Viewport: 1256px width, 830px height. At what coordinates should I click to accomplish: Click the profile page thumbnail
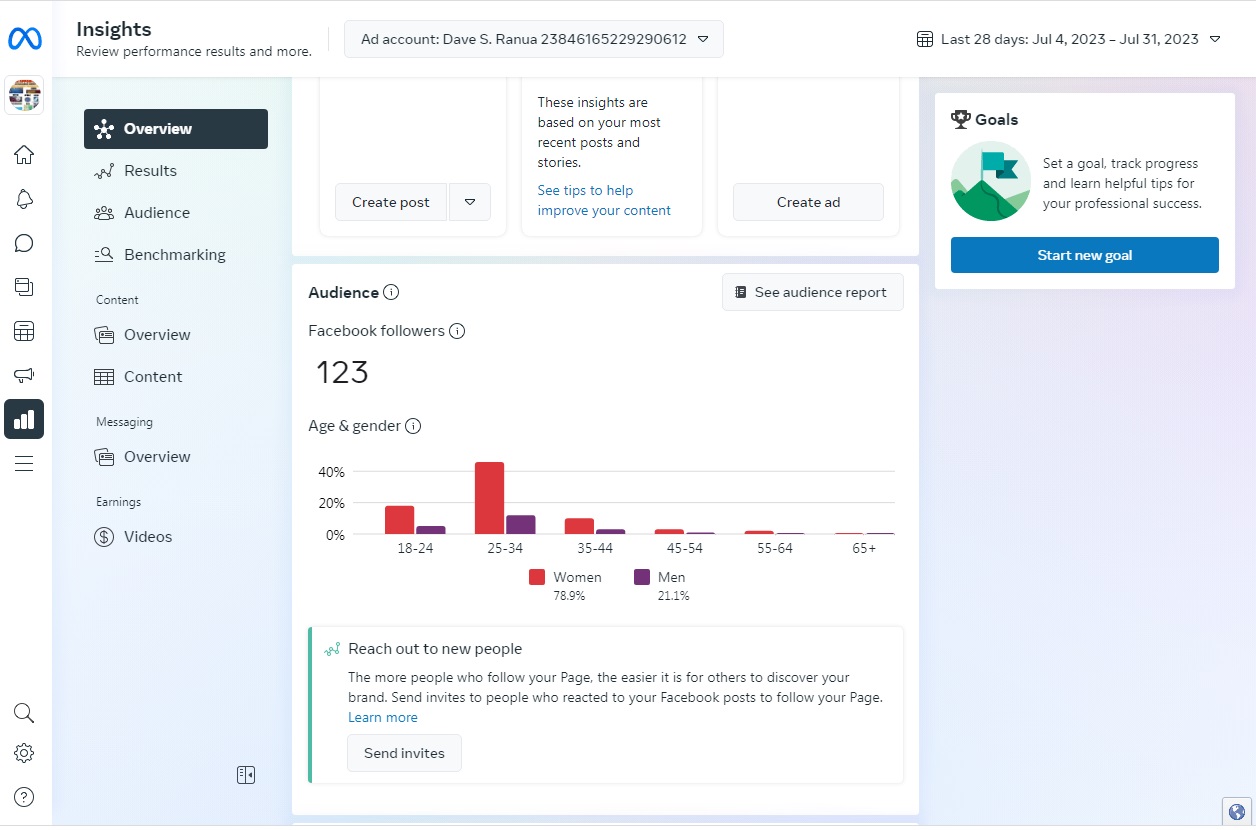(24, 96)
